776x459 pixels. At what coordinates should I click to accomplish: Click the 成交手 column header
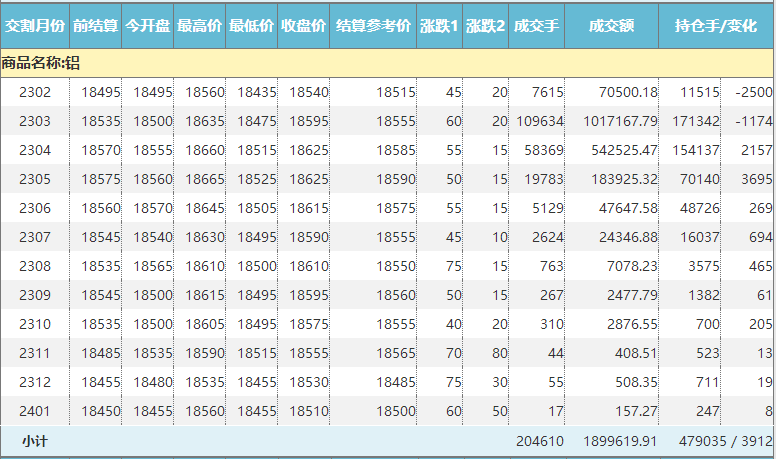pos(536,25)
